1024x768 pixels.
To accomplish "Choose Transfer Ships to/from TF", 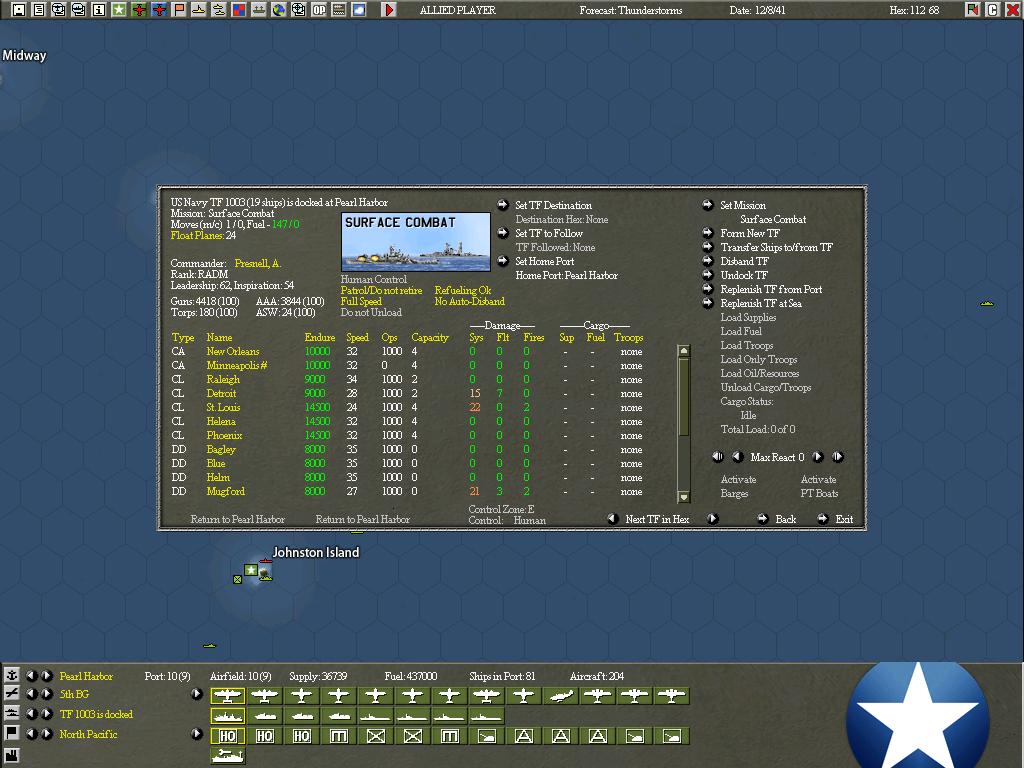I will click(776, 248).
